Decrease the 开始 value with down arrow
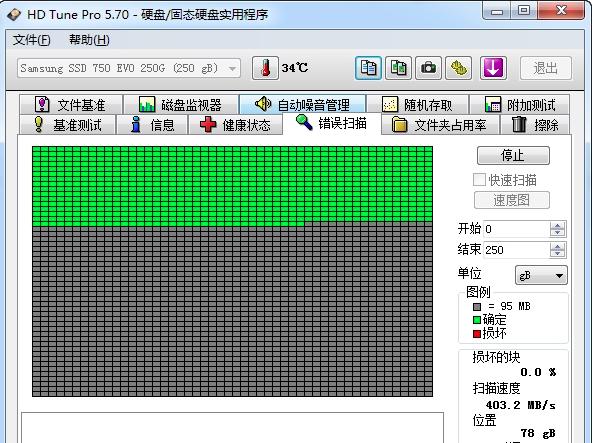 click(557, 233)
